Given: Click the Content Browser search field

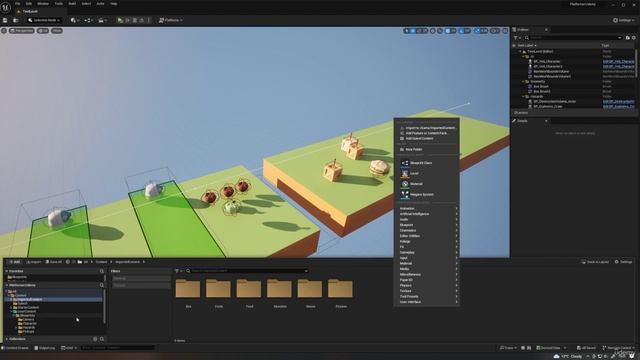Looking at the screenshot, I should click(247, 271).
